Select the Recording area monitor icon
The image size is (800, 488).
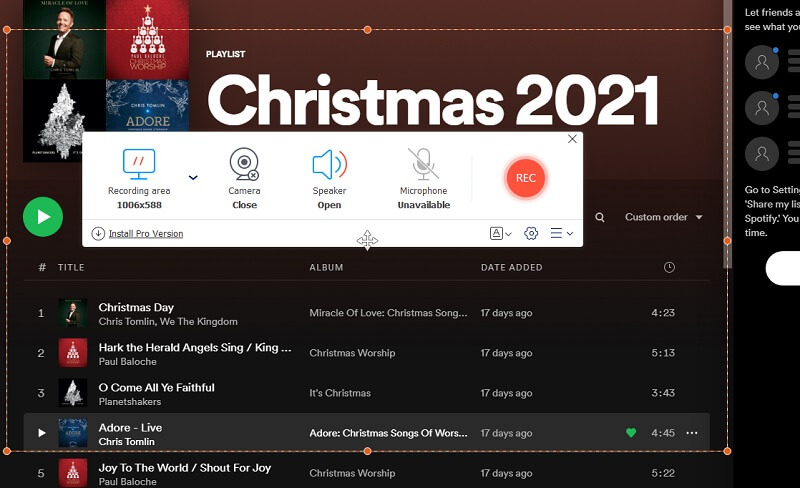139,164
